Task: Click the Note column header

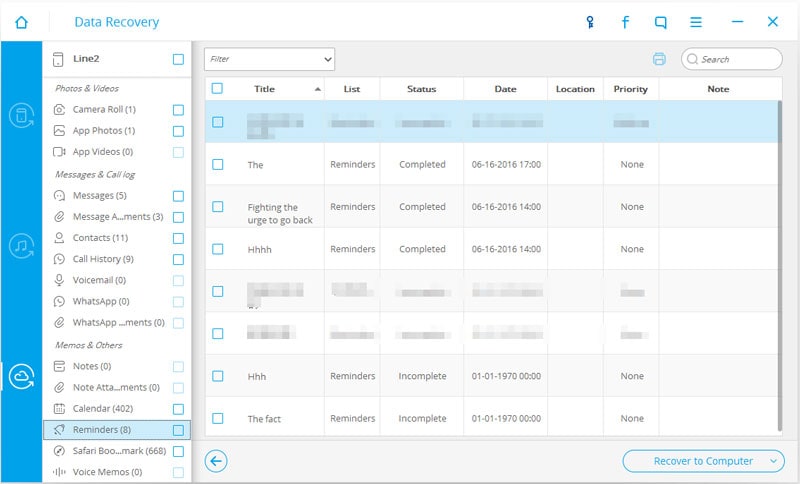Action: [718, 89]
